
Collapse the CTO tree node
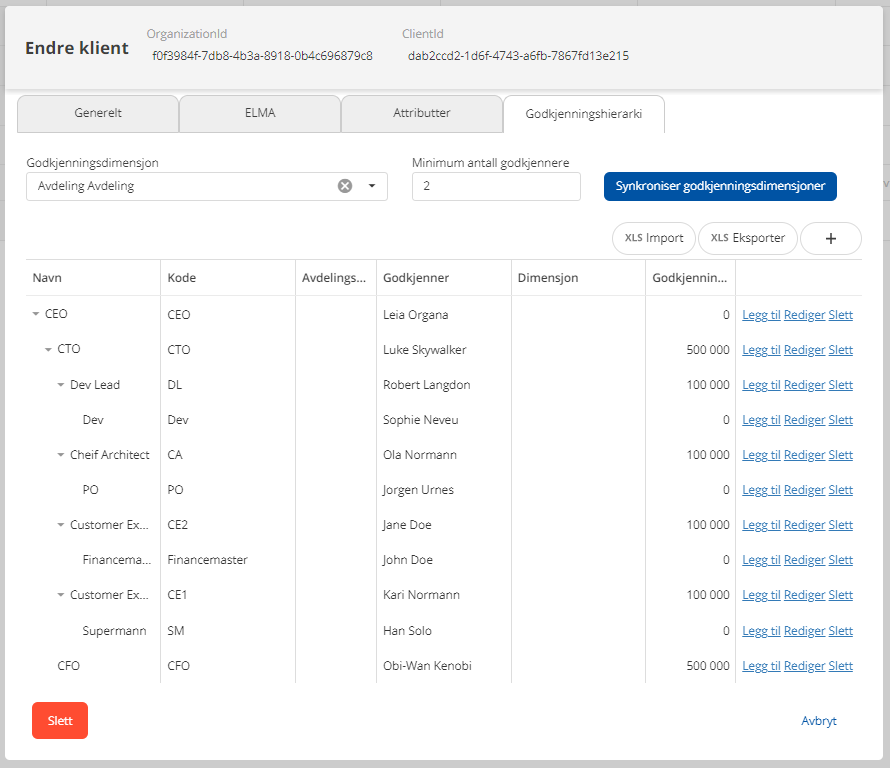click(48, 350)
